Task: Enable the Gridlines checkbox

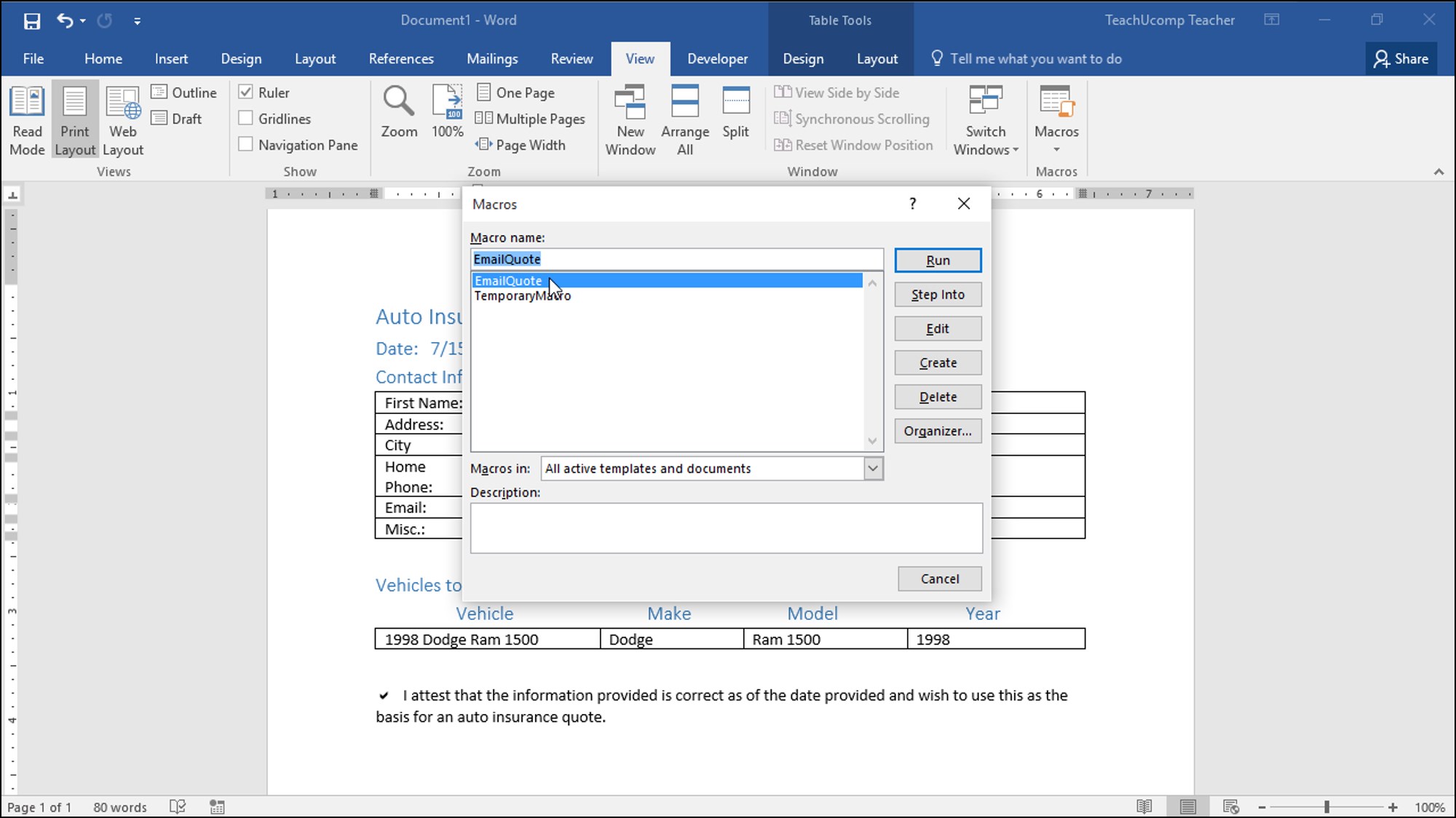Action: (246, 119)
